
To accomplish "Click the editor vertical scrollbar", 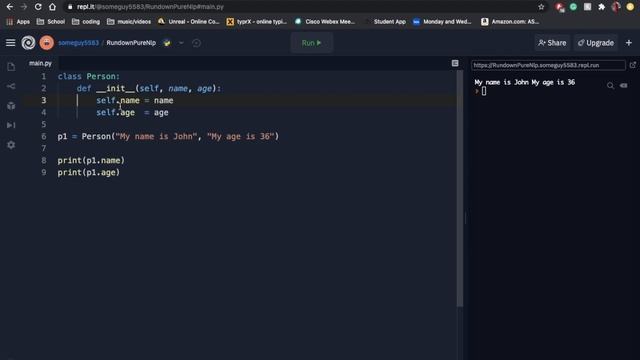I will tap(460, 189).
